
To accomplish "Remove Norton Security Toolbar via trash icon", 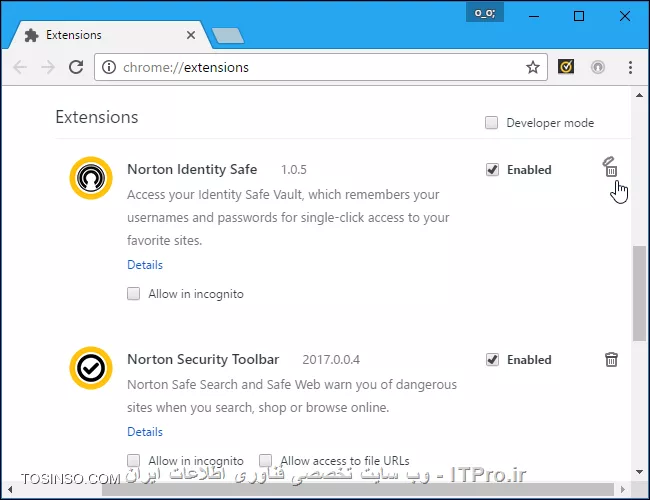I will pos(611,359).
